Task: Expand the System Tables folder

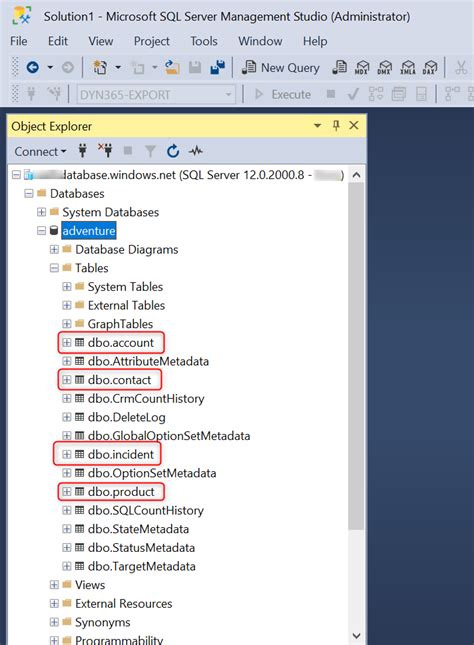Action: 67,286
